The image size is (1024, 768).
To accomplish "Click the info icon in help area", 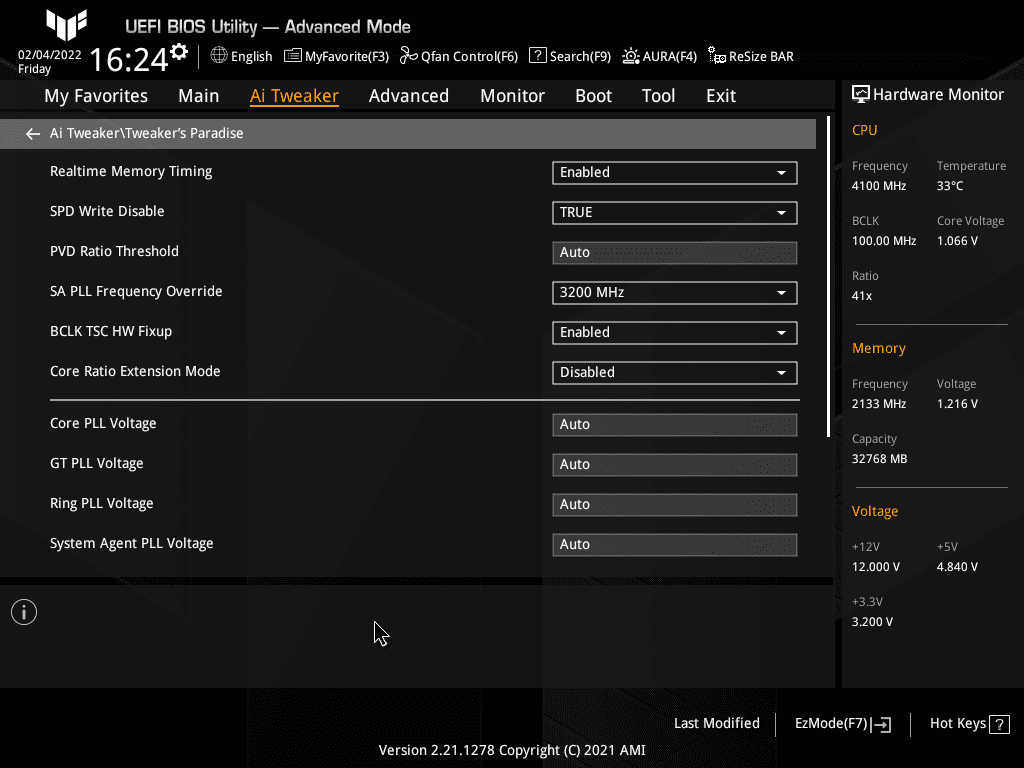I will (x=24, y=612).
